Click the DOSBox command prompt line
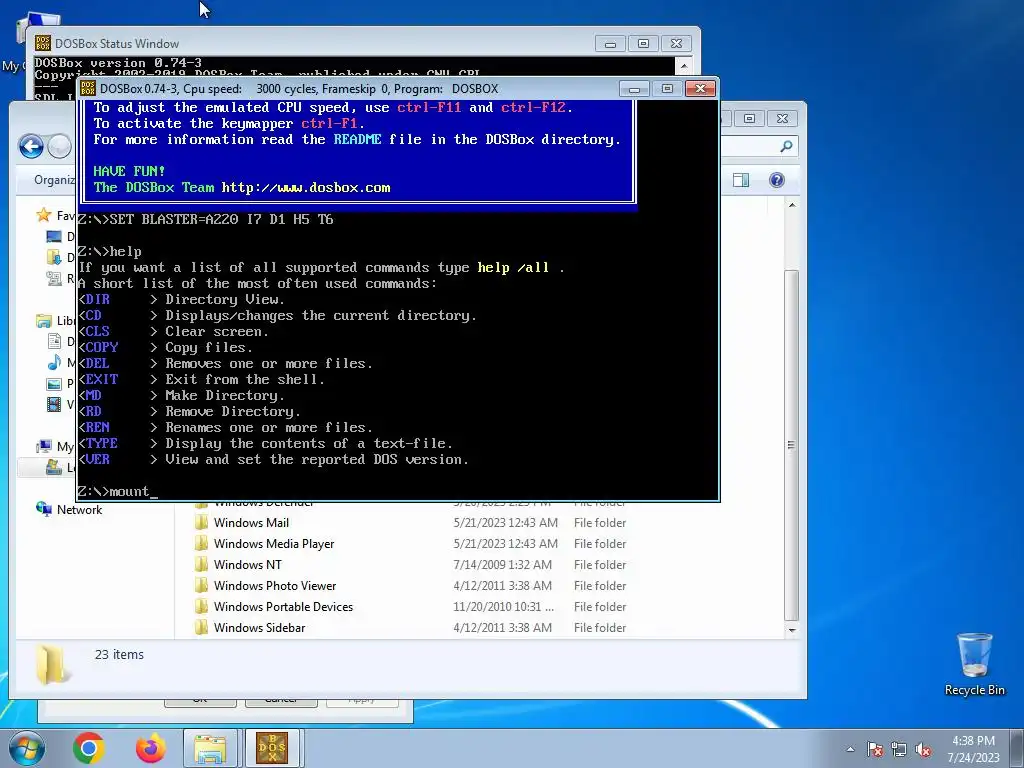 pos(117,491)
